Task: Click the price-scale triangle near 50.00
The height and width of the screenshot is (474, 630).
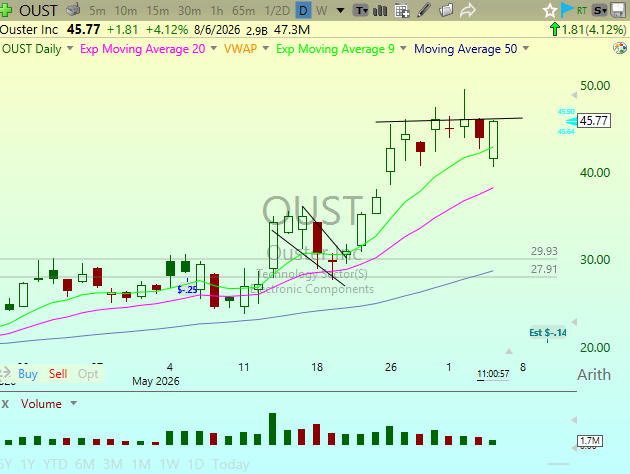Action: tap(575, 95)
